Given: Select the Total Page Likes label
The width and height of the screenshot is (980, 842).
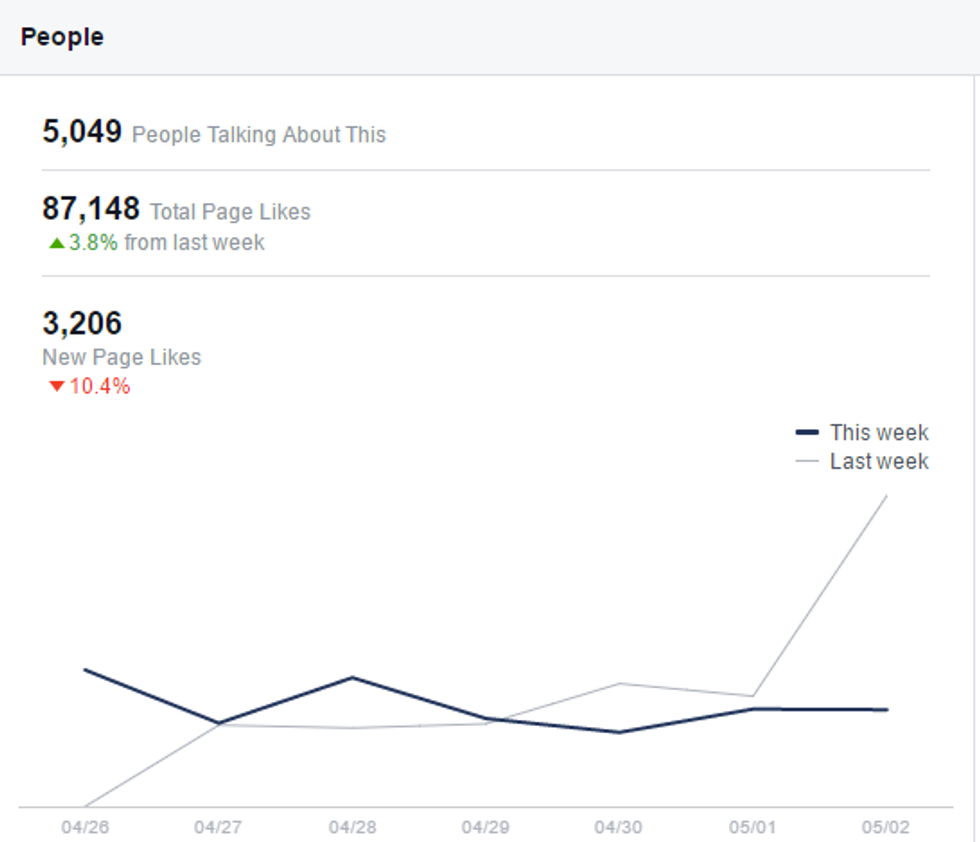Looking at the screenshot, I should pos(230,212).
